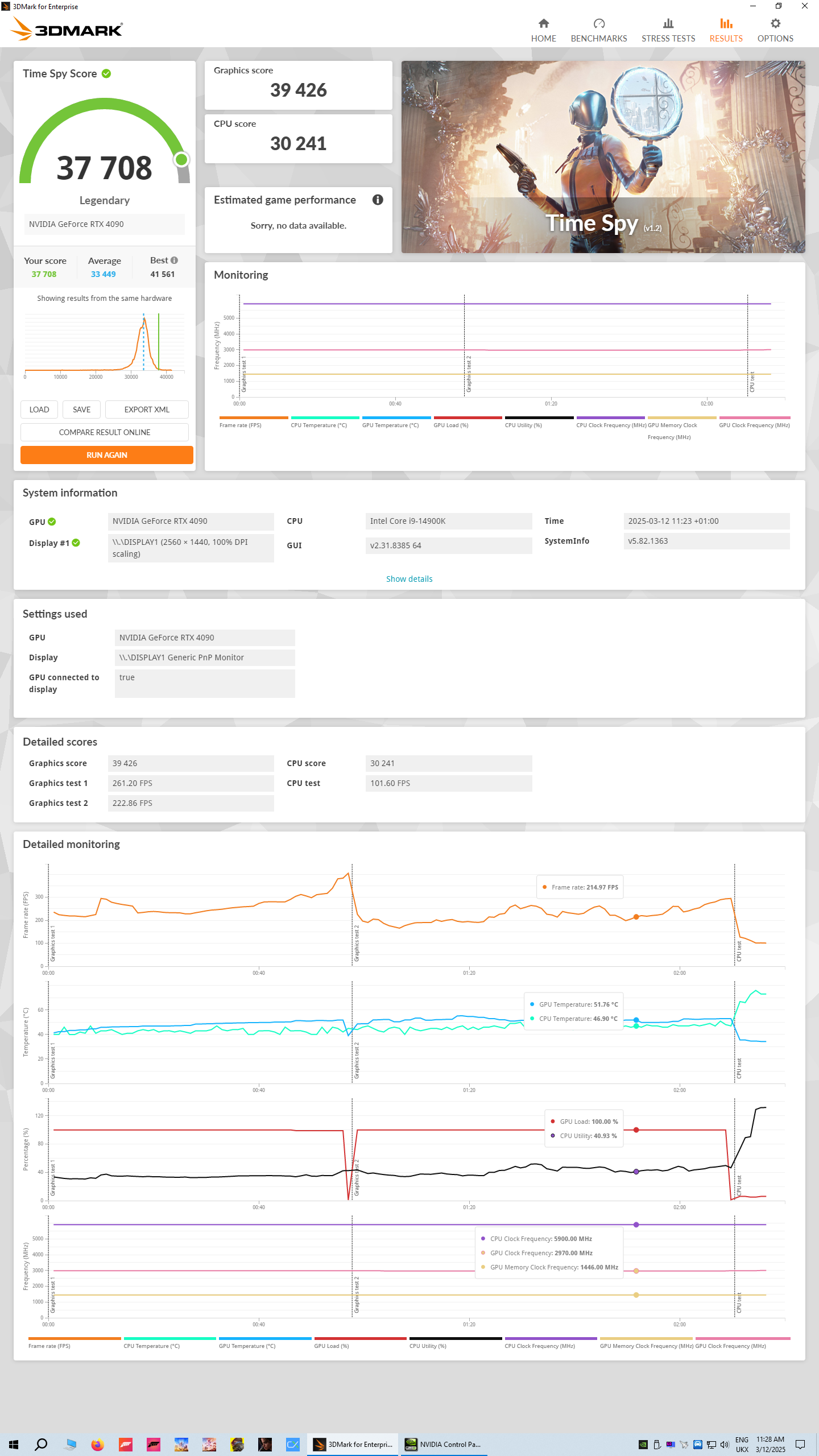
Task: Open Windows Start menu
Action: [14, 1444]
